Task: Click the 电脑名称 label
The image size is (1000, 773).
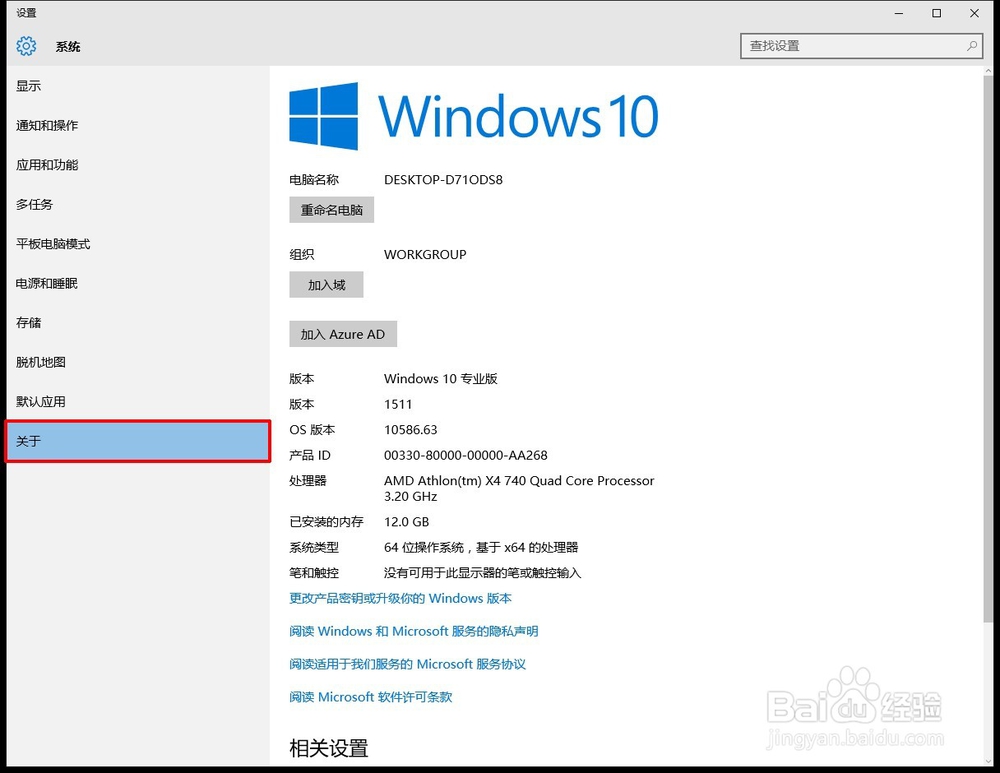Action: [x=314, y=180]
